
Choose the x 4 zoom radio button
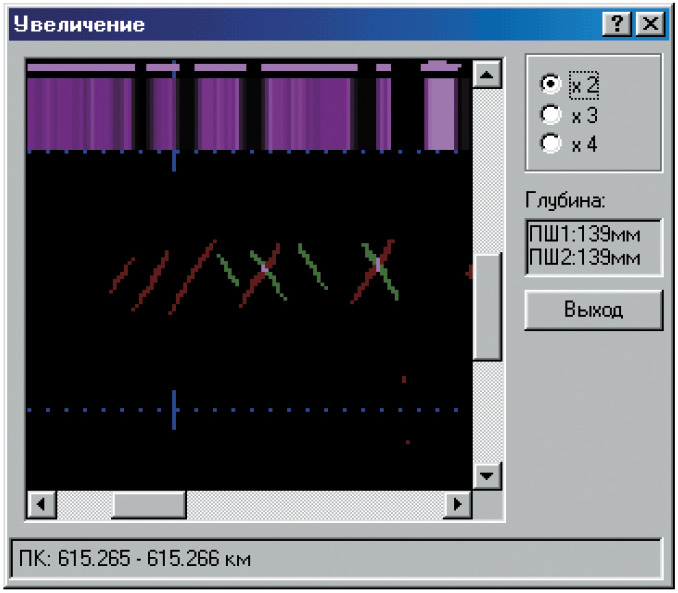pyautogui.click(x=551, y=143)
